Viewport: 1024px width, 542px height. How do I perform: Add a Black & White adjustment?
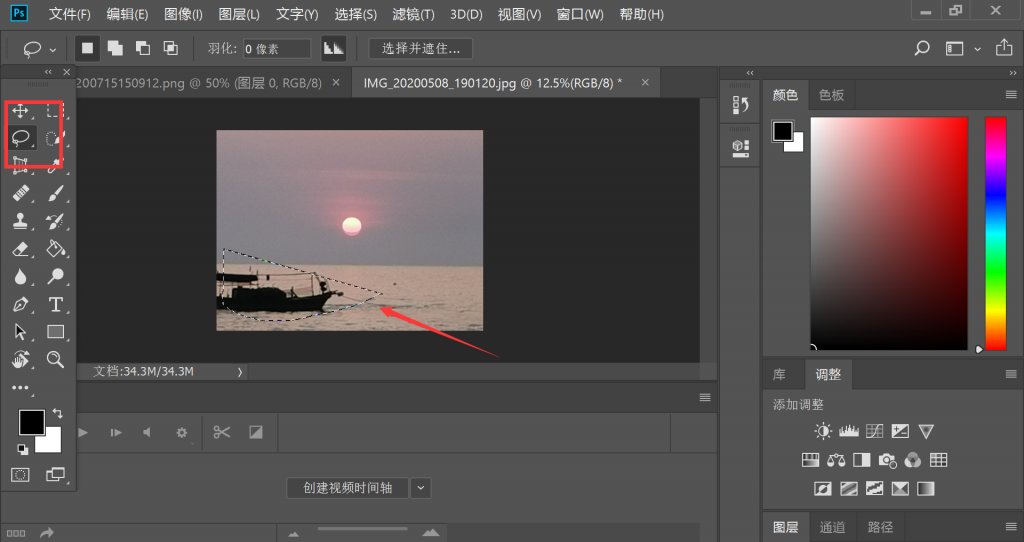[862, 460]
